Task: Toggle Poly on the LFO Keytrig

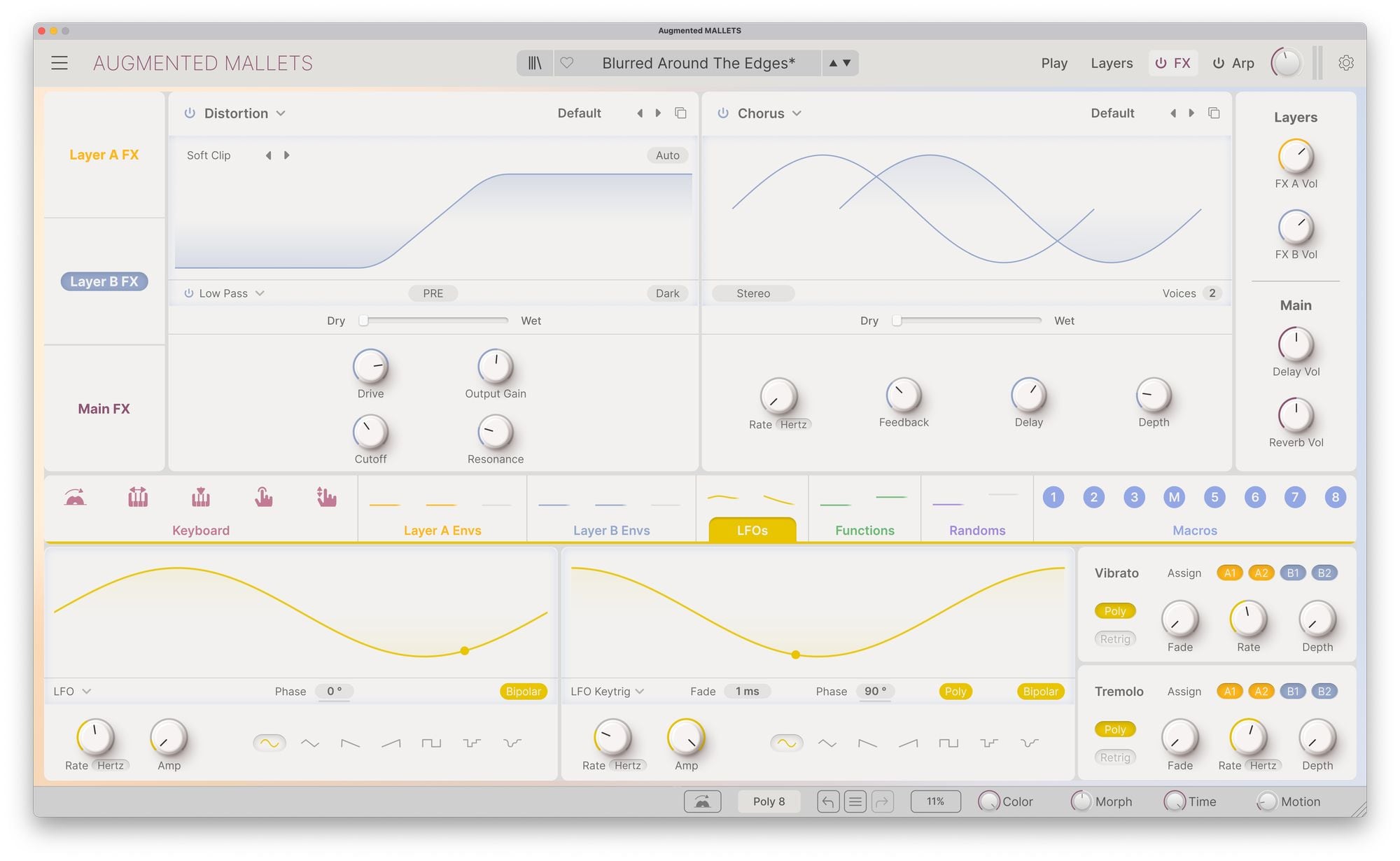Action: [955, 692]
